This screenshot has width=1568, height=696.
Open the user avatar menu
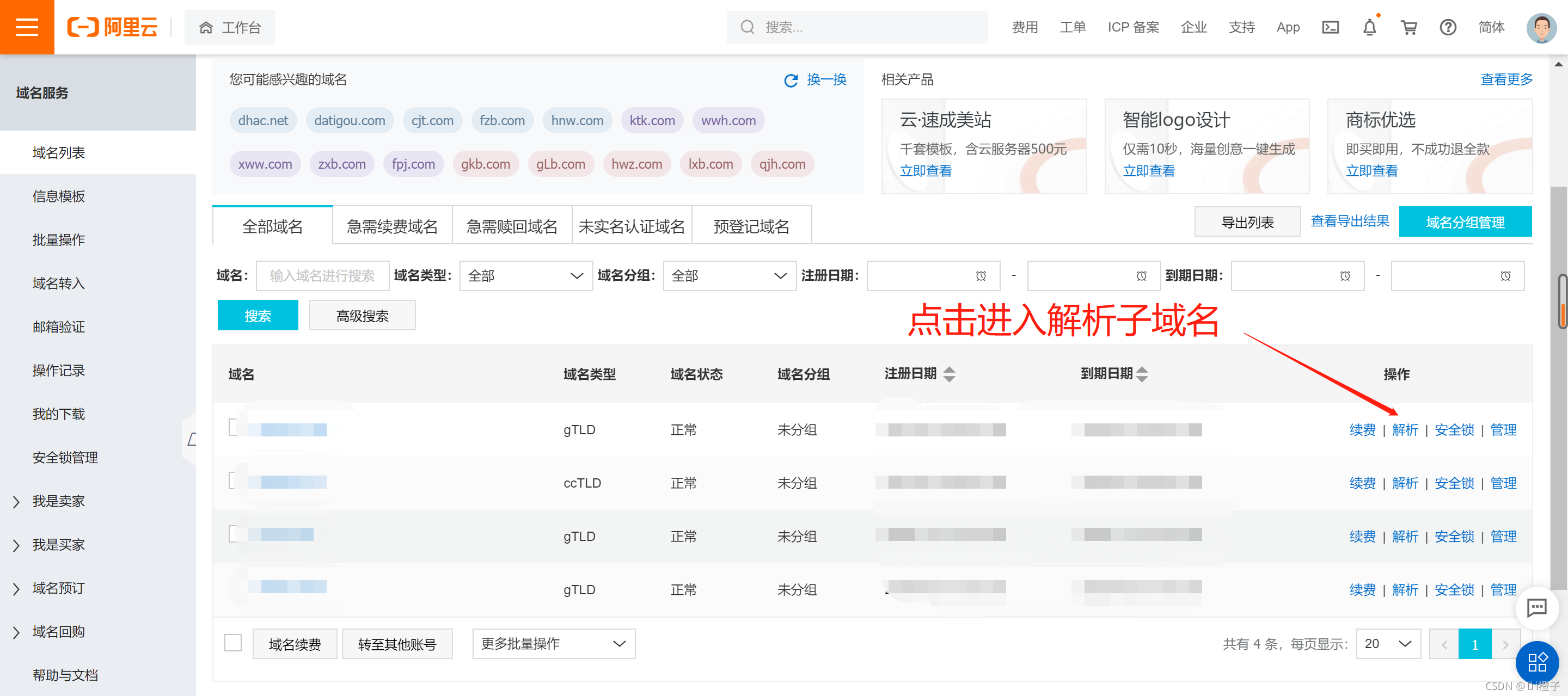pyautogui.click(x=1541, y=27)
